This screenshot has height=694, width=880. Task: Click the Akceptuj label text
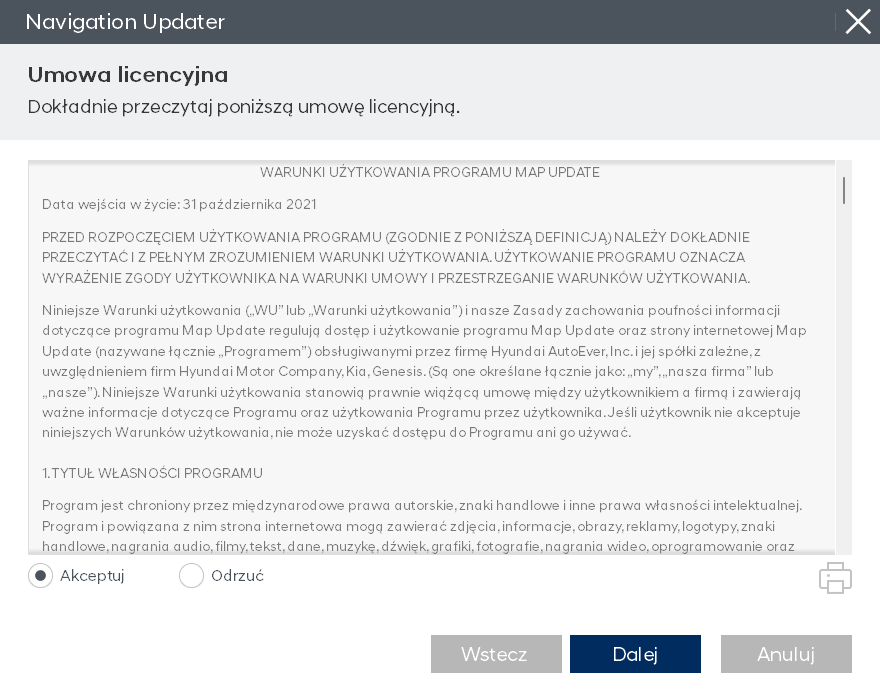point(92,576)
